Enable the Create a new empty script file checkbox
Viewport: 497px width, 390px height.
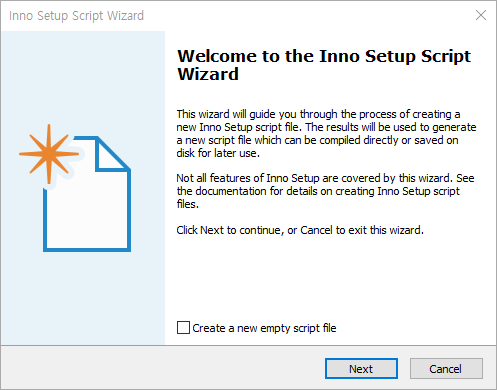(183, 328)
